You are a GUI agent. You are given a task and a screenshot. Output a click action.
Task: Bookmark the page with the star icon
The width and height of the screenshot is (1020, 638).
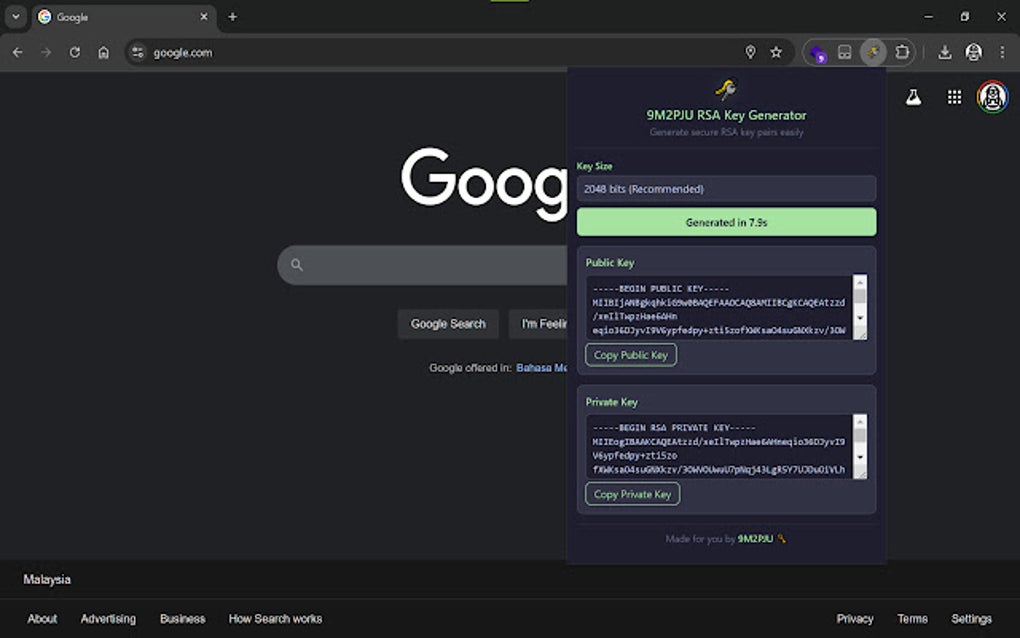777,51
